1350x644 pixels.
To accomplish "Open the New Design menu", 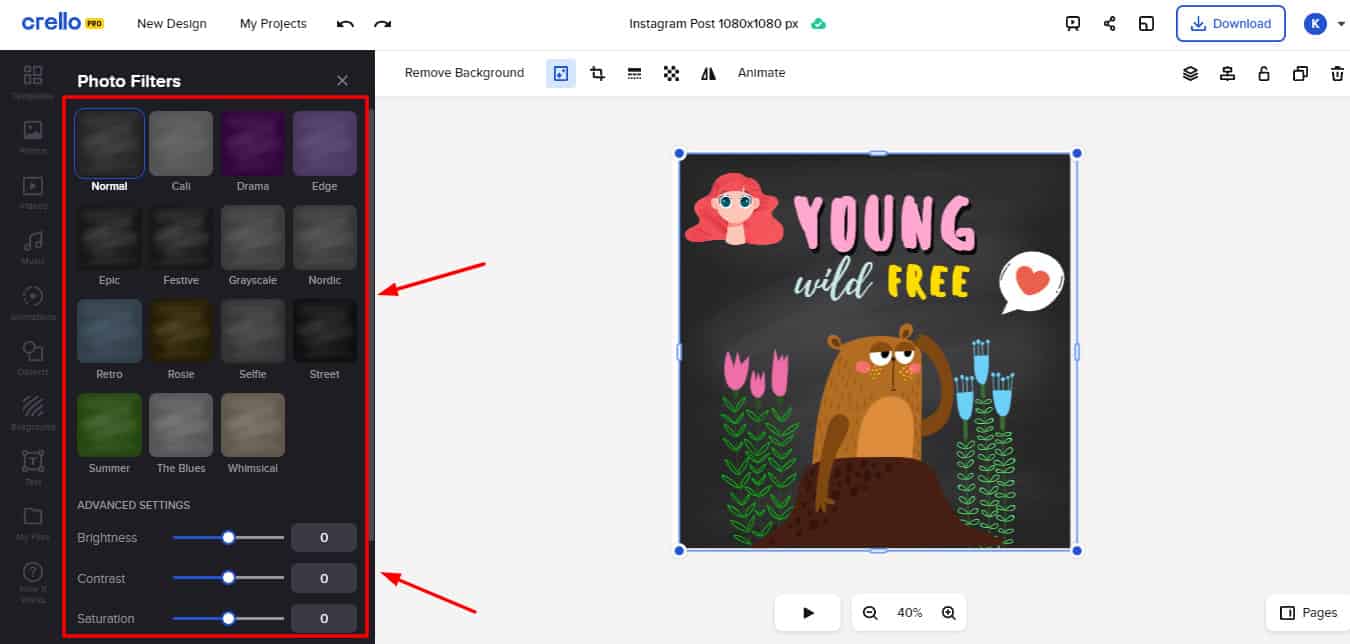I will (171, 24).
